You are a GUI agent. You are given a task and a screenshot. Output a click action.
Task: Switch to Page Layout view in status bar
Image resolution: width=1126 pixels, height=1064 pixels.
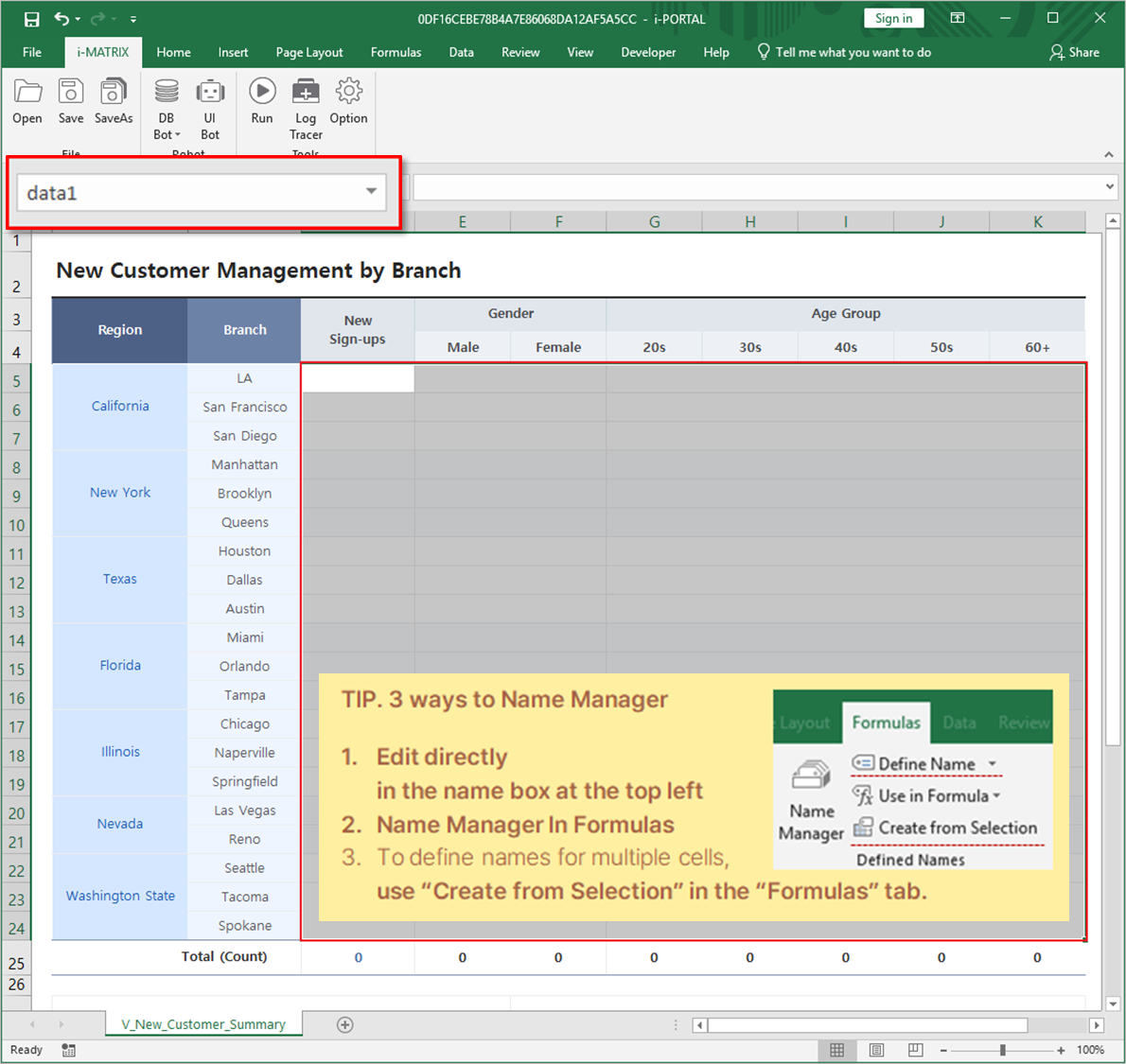(876, 1050)
